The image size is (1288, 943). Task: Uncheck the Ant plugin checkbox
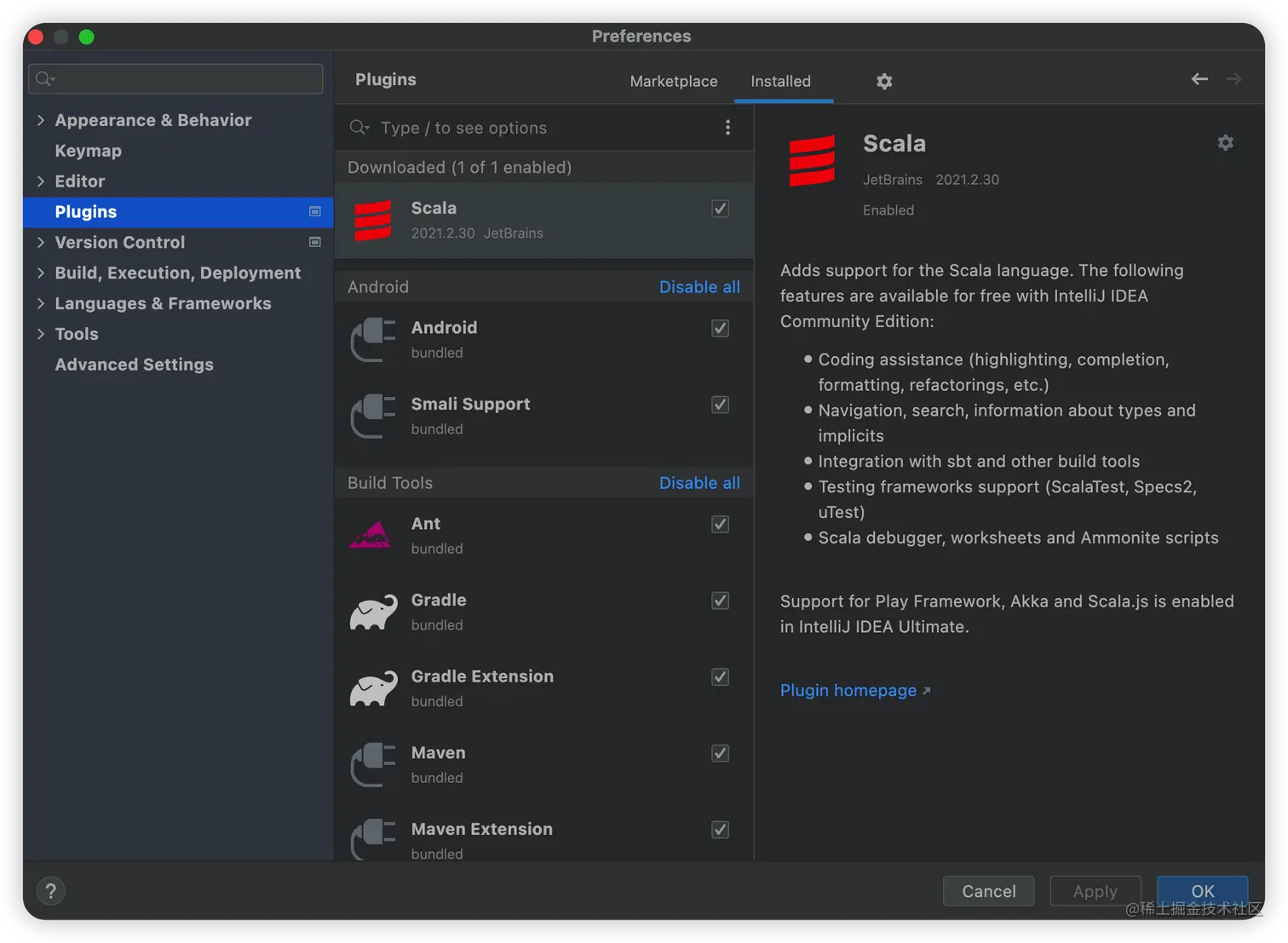(720, 524)
